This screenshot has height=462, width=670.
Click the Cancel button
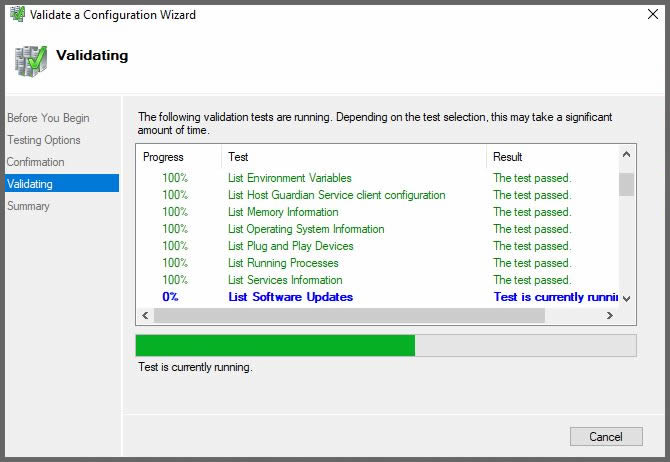click(x=605, y=436)
